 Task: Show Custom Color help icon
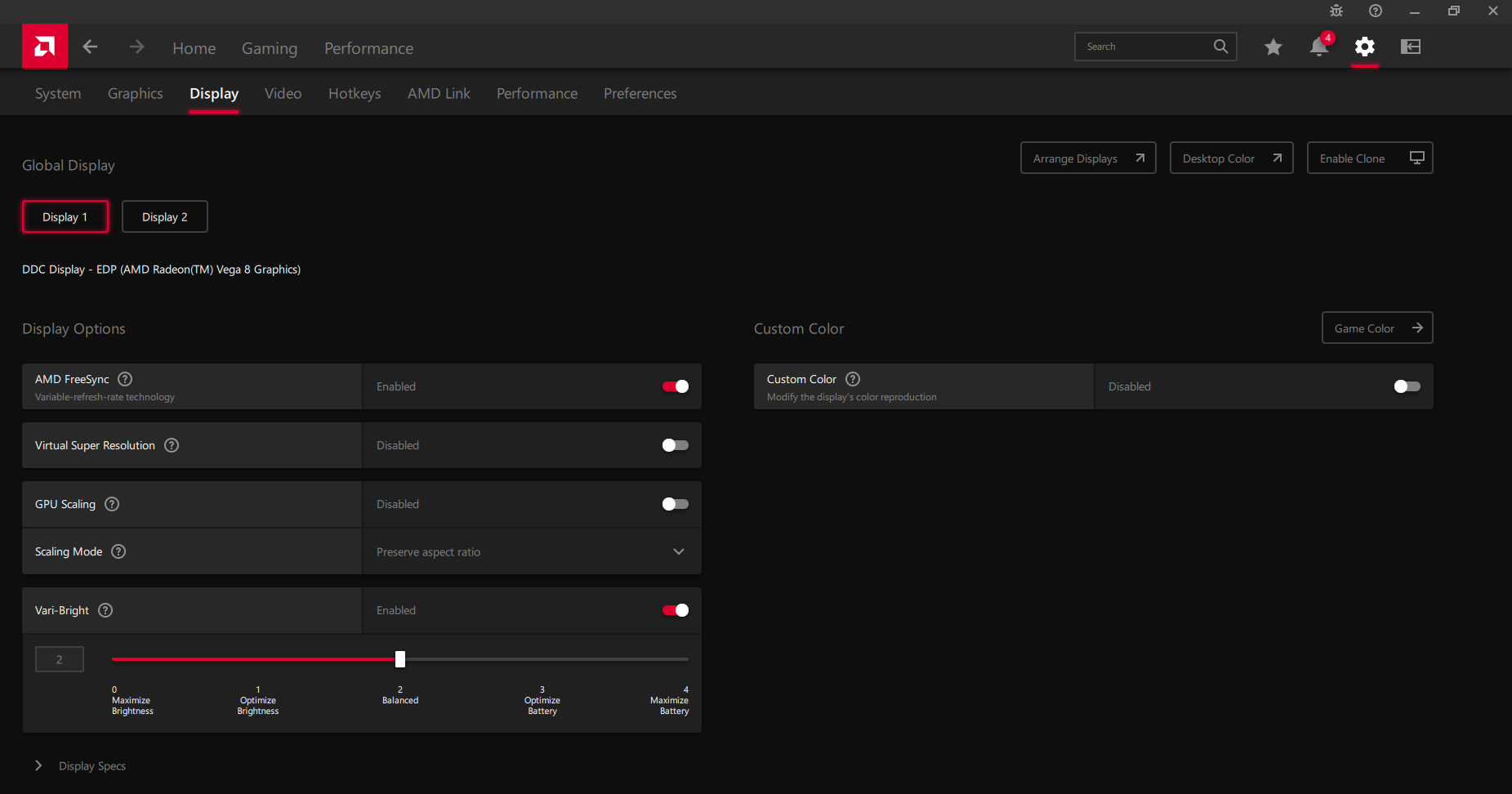coord(853,379)
